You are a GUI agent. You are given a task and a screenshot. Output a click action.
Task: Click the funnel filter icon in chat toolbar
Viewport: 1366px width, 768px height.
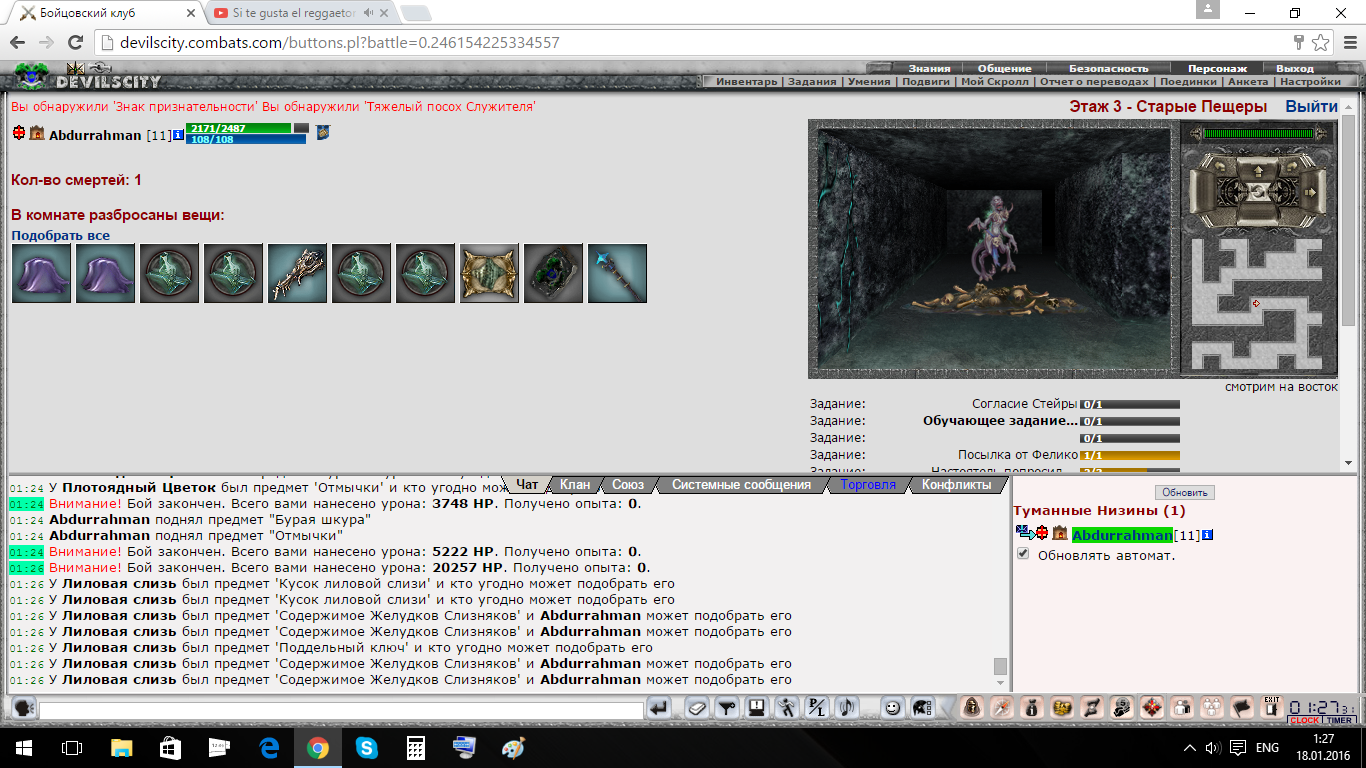point(728,708)
